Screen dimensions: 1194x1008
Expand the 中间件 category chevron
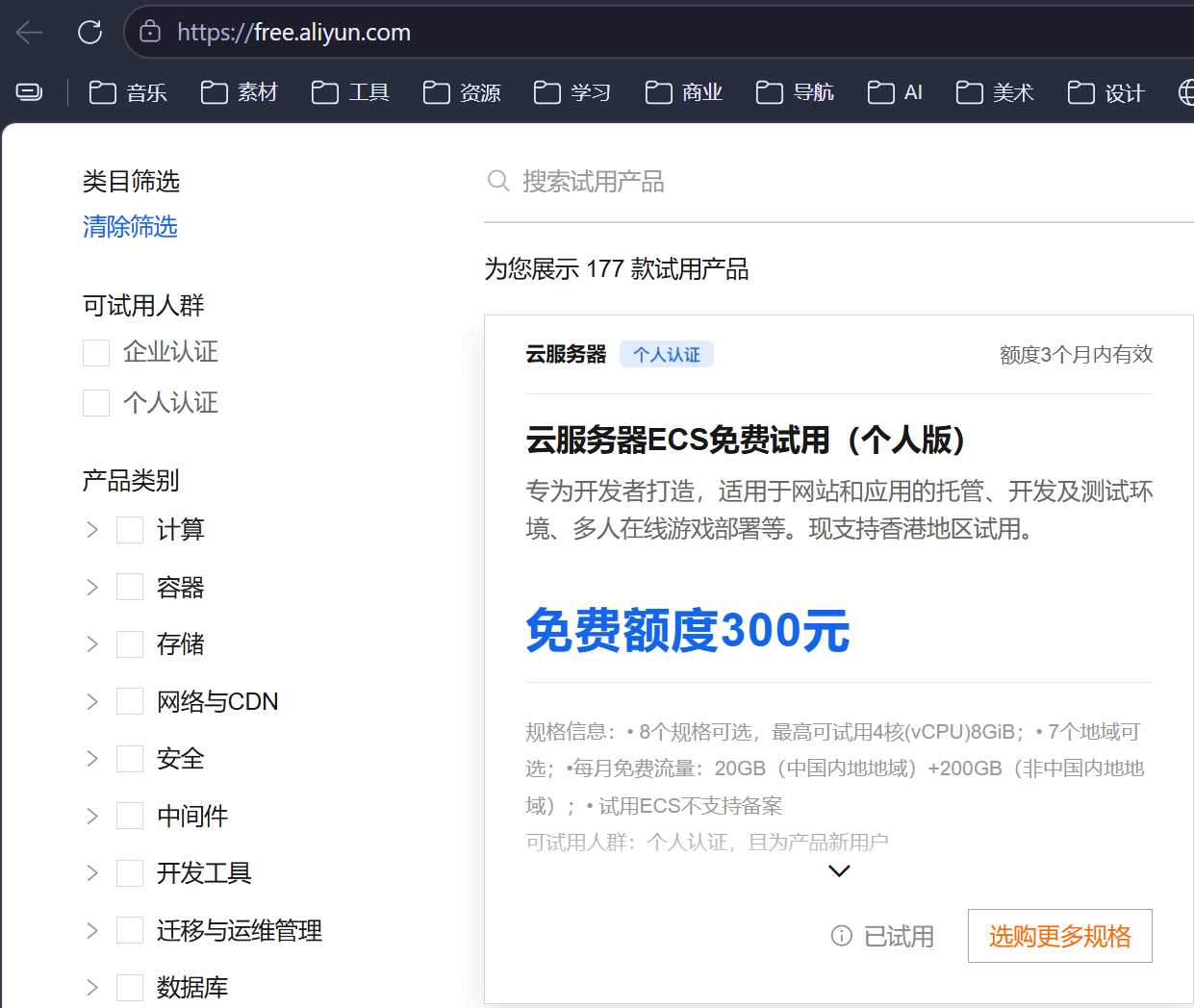tap(92, 816)
